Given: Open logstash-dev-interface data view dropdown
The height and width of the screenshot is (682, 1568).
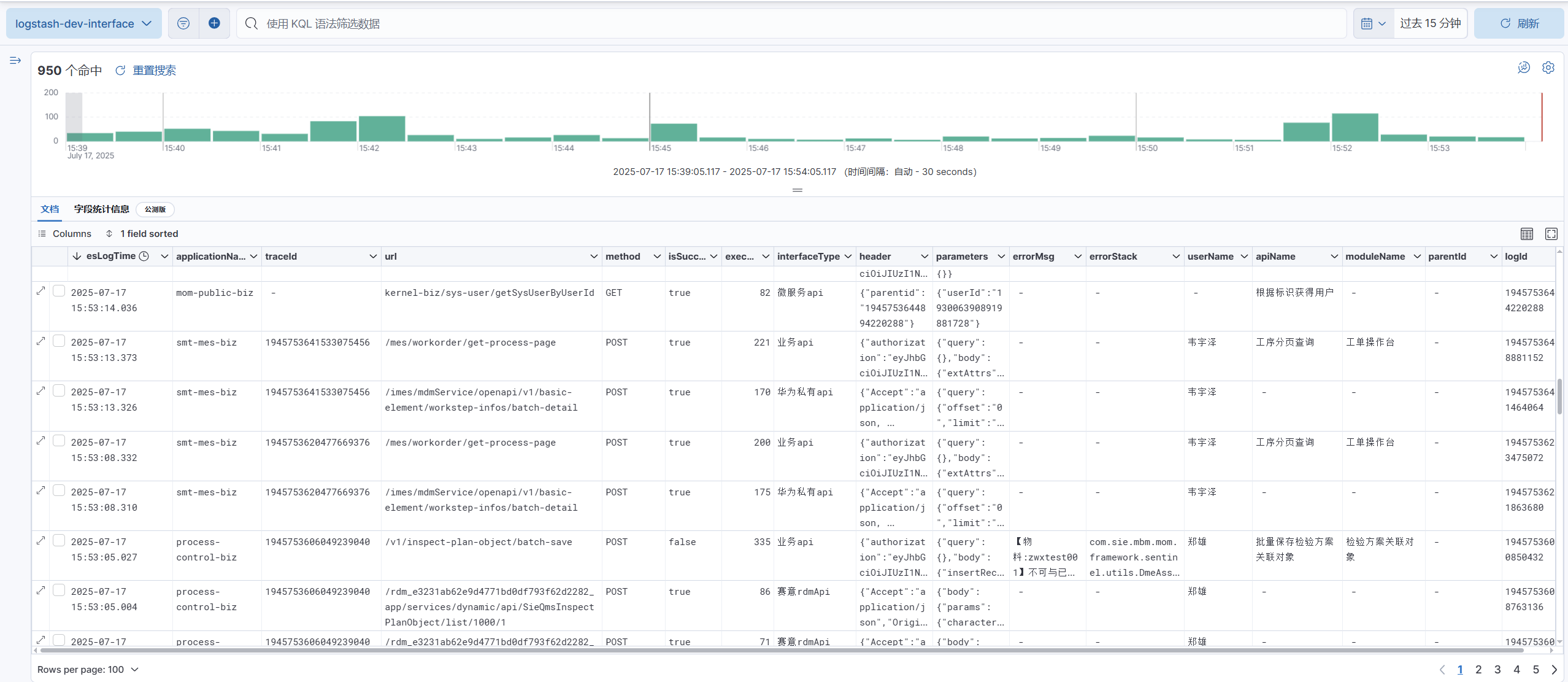Looking at the screenshot, I should click(83, 23).
